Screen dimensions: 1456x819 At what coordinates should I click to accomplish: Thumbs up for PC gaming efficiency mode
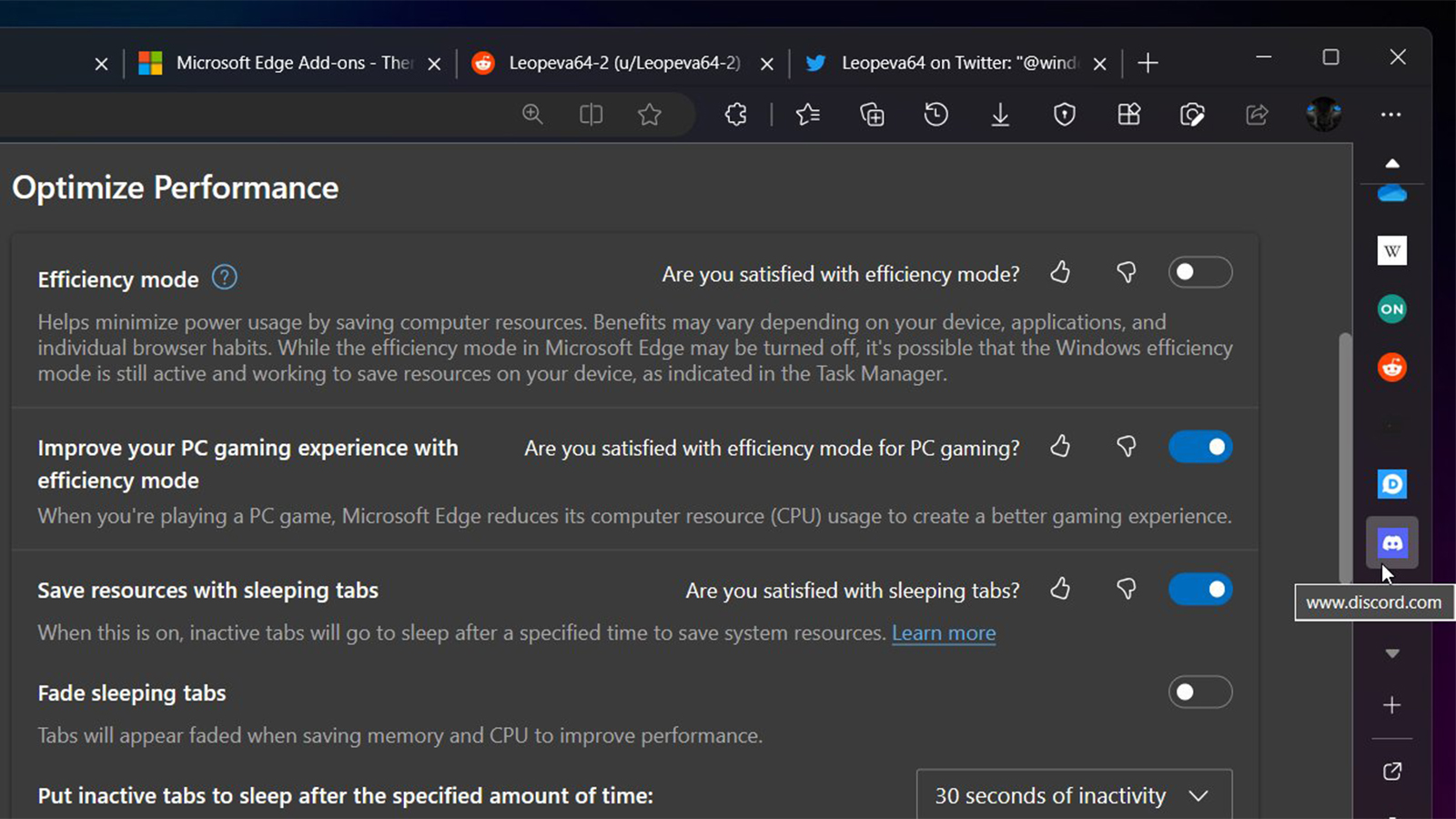tap(1060, 446)
